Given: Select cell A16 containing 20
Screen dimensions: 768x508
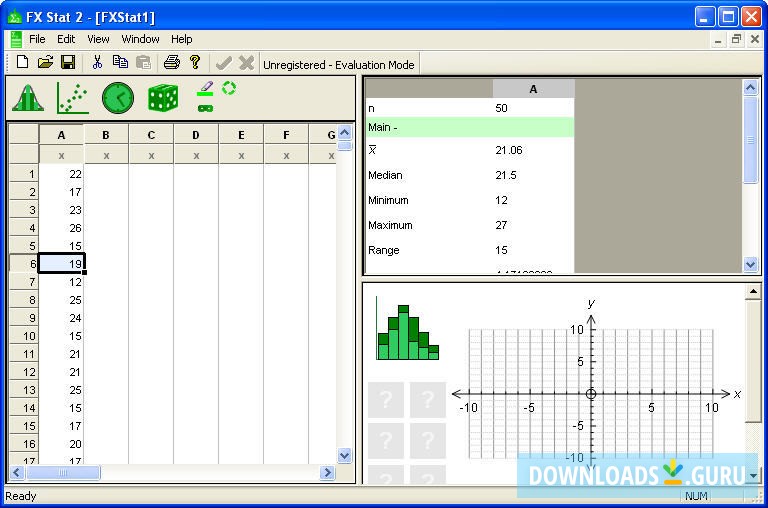Looking at the screenshot, I should coord(61,444).
